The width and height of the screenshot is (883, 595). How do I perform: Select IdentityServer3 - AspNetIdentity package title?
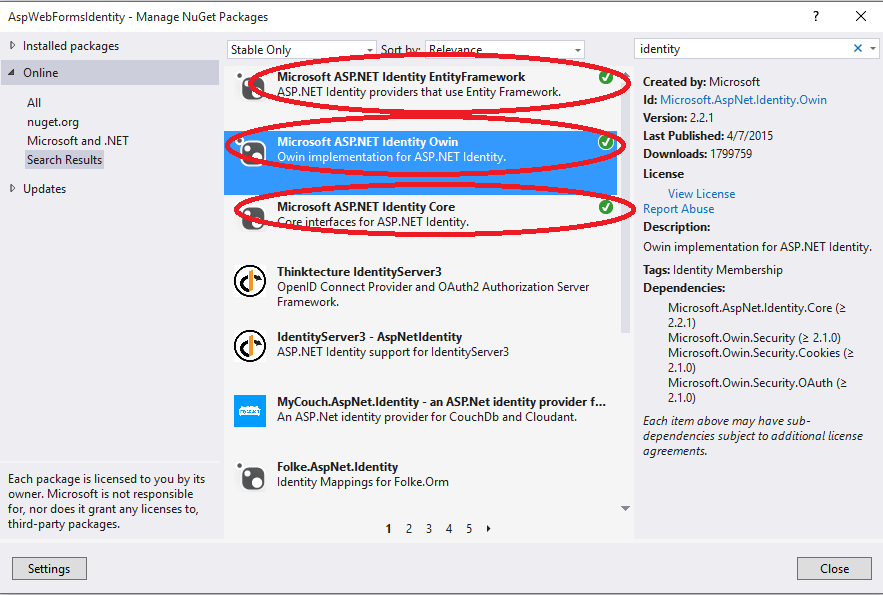pos(369,337)
